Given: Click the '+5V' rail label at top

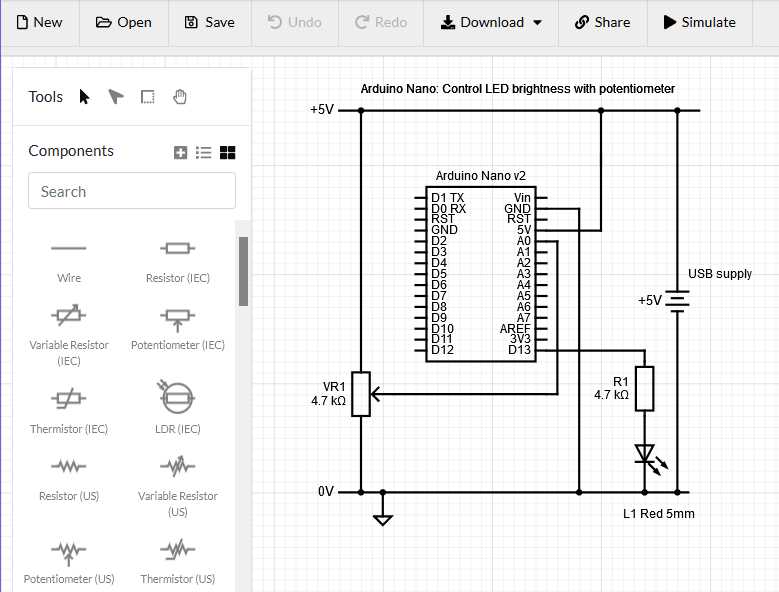Looking at the screenshot, I should (x=322, y=109).
